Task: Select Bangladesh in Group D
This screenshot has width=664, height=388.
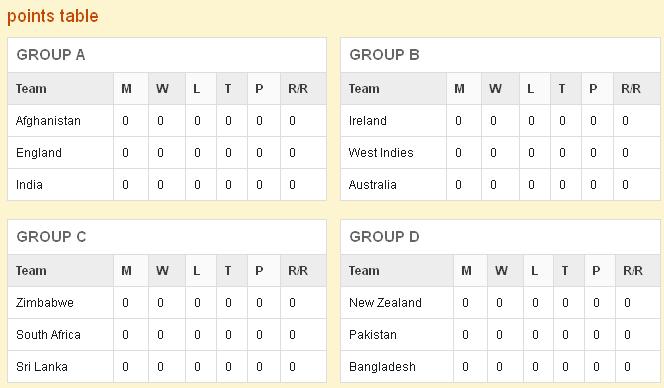Action: click(382, 367)
